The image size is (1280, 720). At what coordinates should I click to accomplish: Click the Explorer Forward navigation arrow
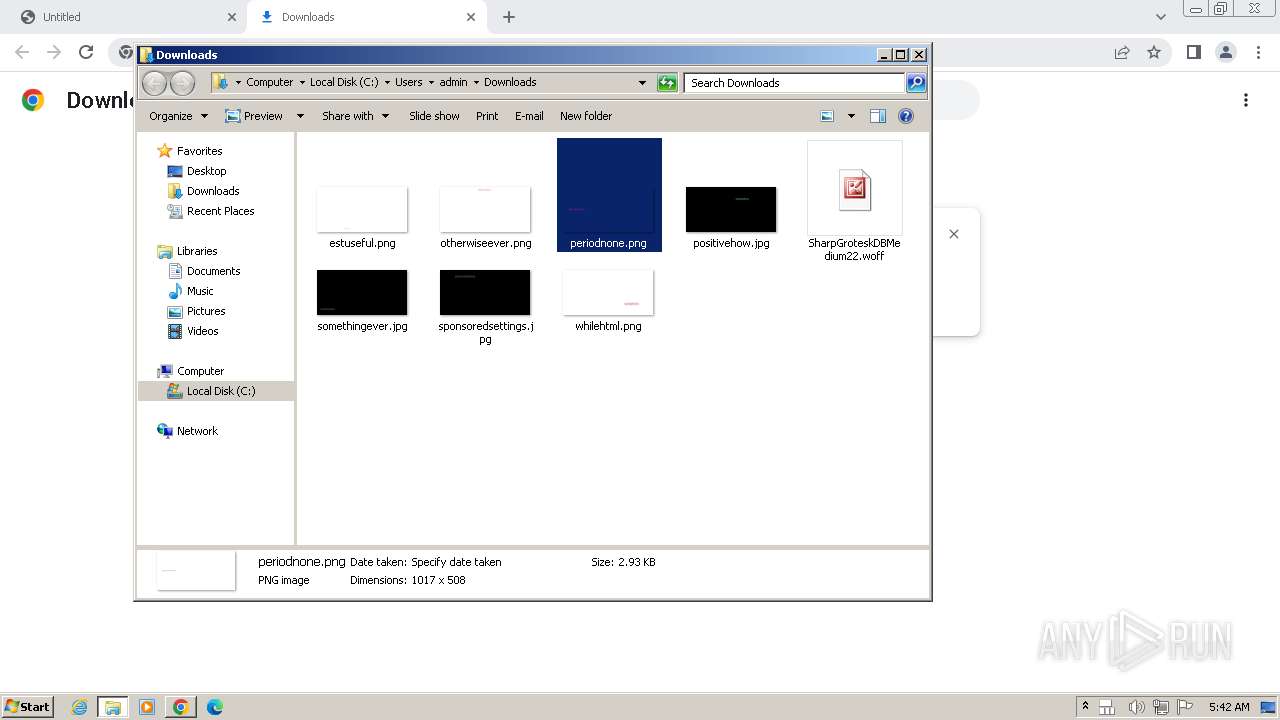pyautogui.click(x=182, y=83)
